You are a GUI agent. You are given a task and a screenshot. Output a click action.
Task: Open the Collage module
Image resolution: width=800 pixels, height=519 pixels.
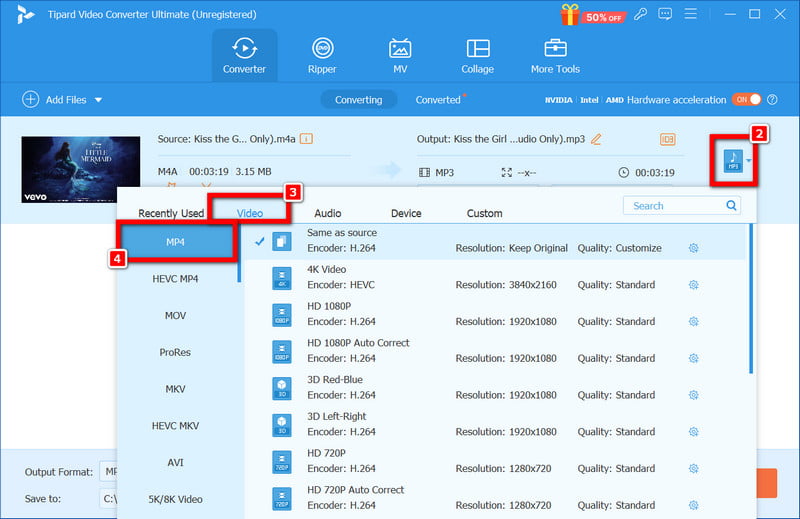click(478, 55)
